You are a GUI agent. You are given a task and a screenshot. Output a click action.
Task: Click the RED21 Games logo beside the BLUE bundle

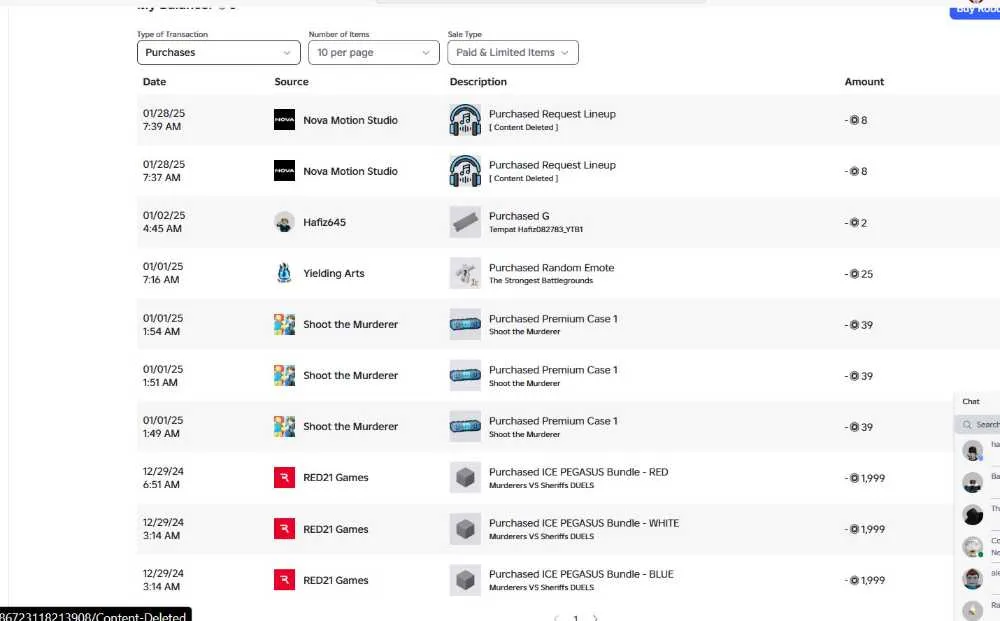point(284,580)
